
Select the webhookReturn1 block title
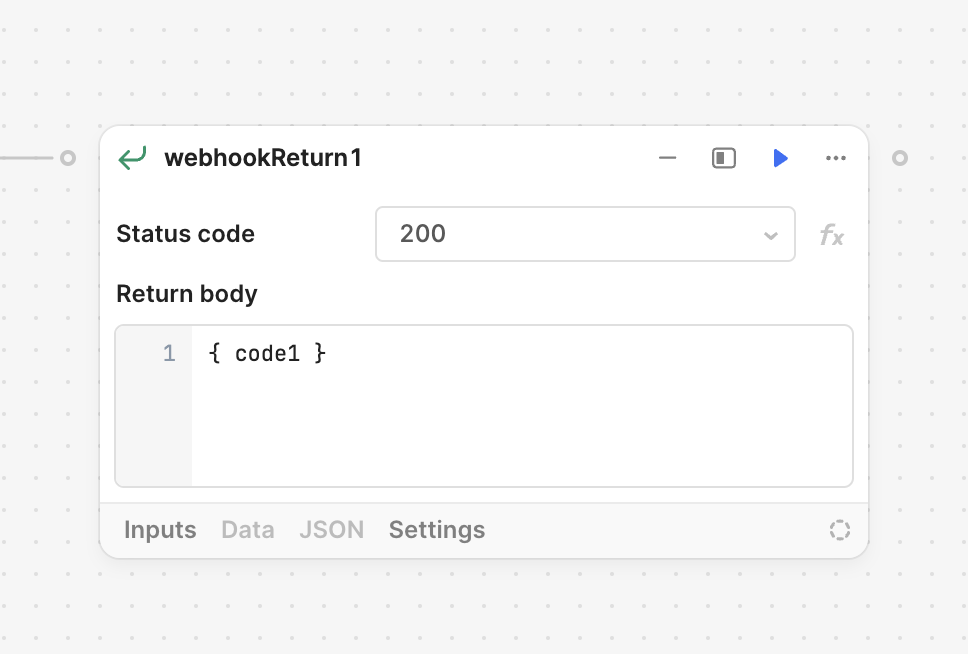coord(263,158)
